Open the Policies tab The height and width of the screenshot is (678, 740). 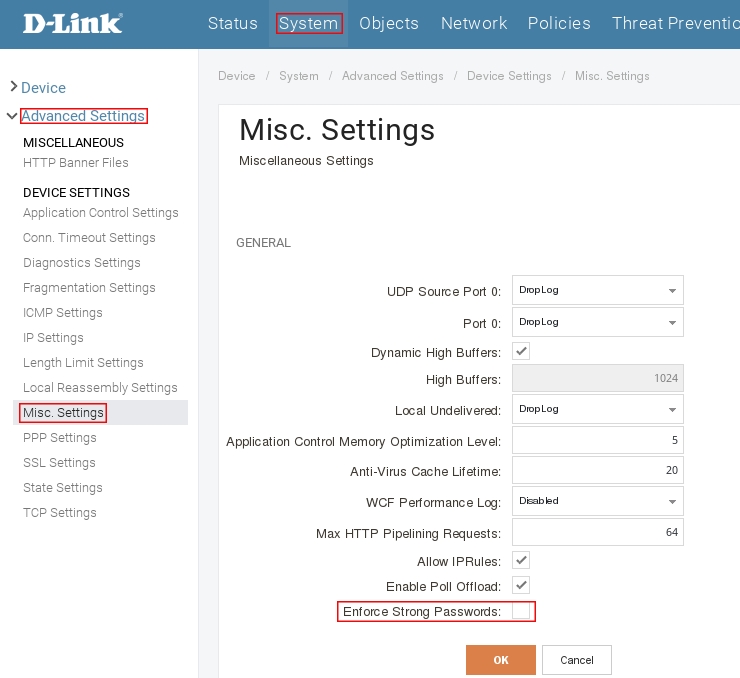(559, 23)
